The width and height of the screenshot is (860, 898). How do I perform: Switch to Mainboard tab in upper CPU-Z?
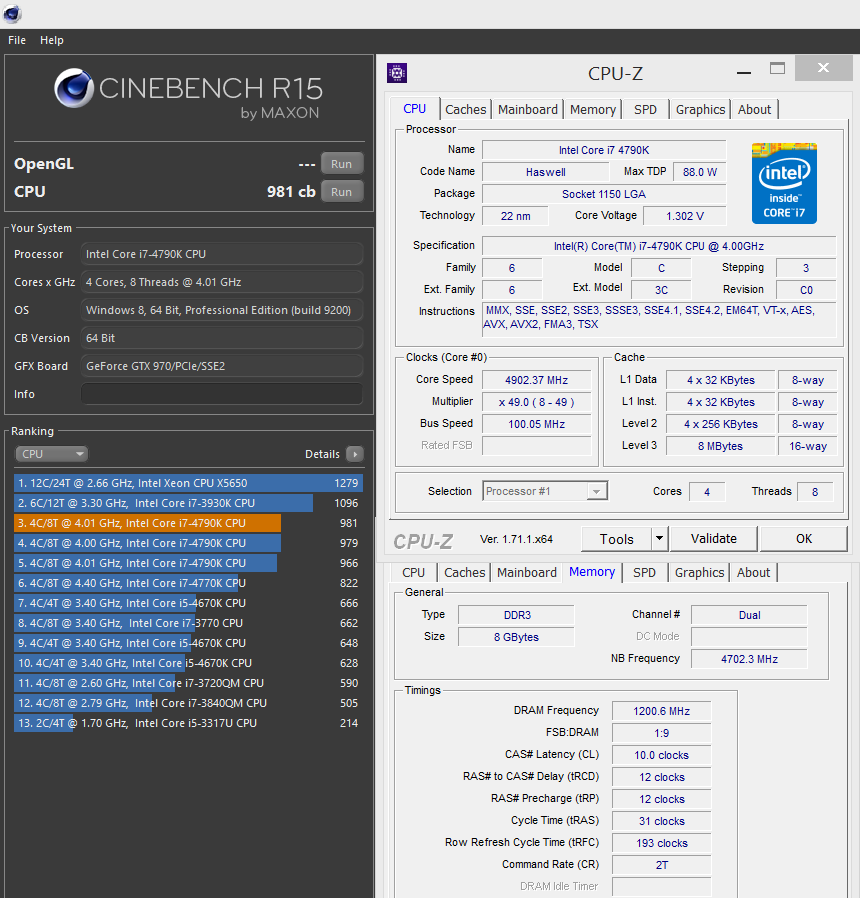[527, 110]
